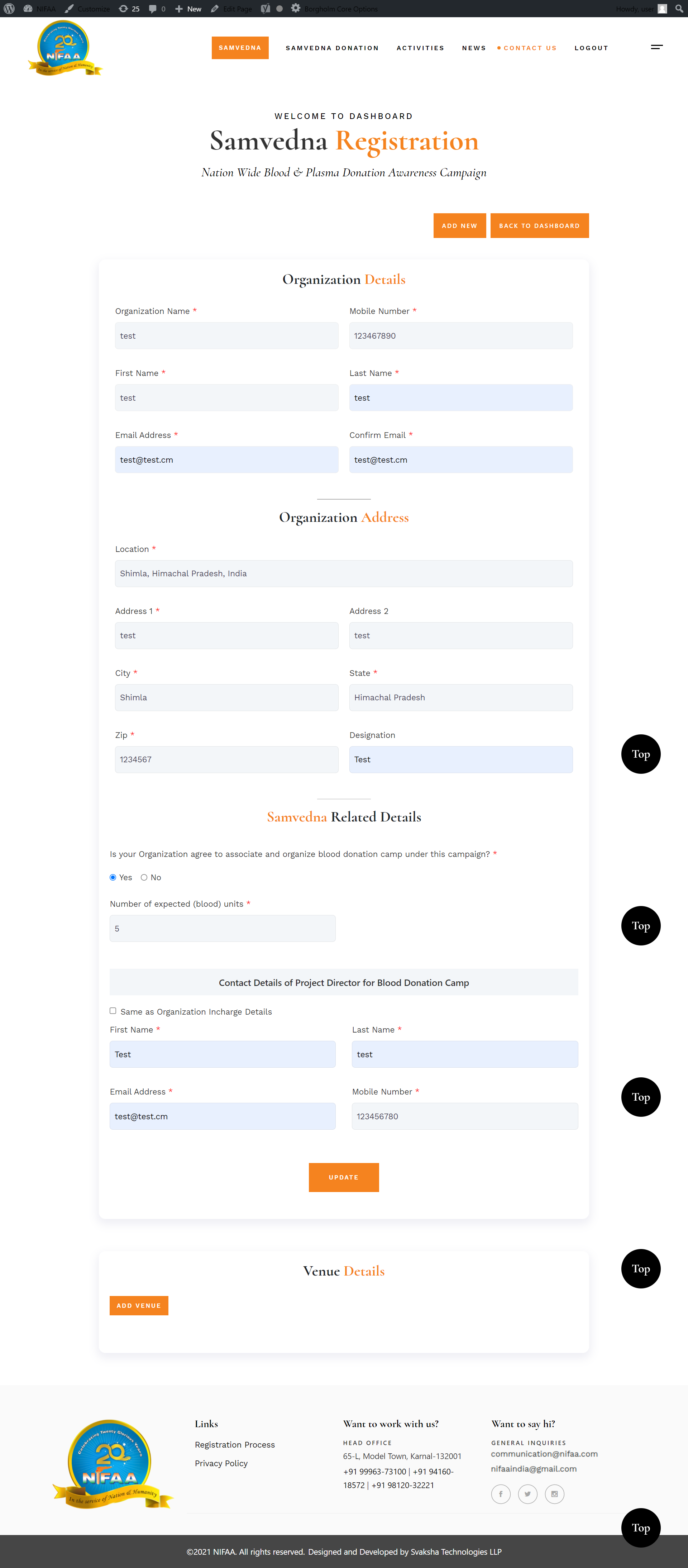This screenshot has height=1568, width=688.
Task: Click the updates icon showing 25
Action: [129, 9]
